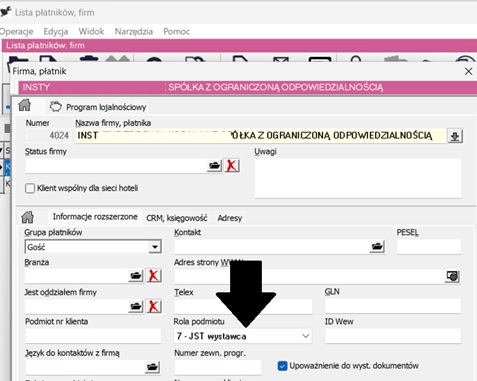Click the Adres strony WWW field
The height and width of the screenshot is (381, 477).
click(x=309, y=276)
